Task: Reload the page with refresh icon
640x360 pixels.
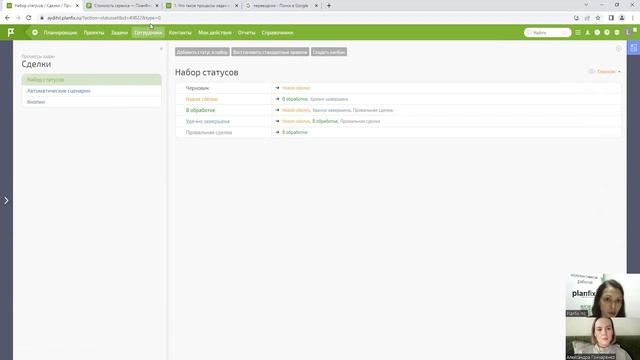Action: 28,18
